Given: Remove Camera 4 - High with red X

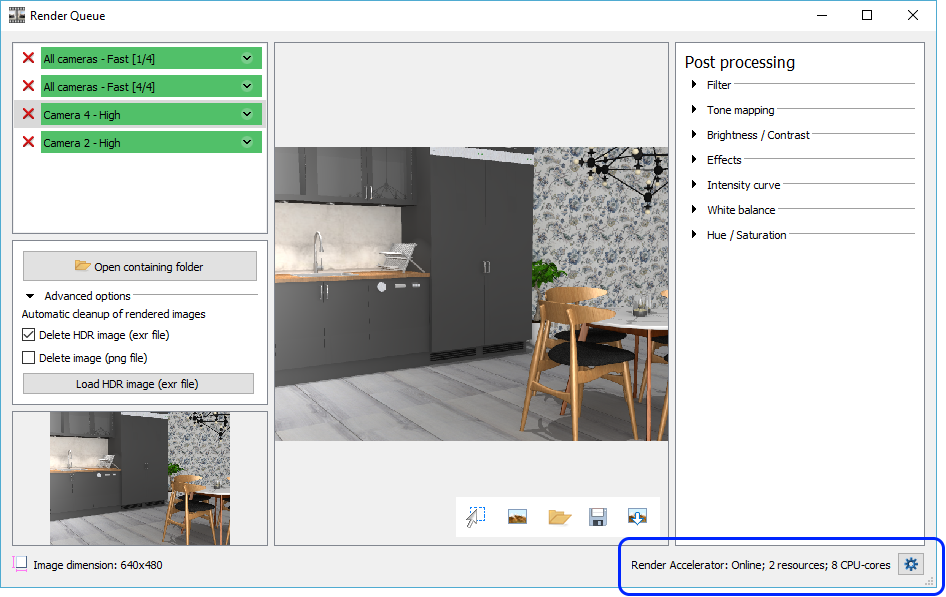Looking at the screenshot, I should pyautogui.click(x=28, y=114).
